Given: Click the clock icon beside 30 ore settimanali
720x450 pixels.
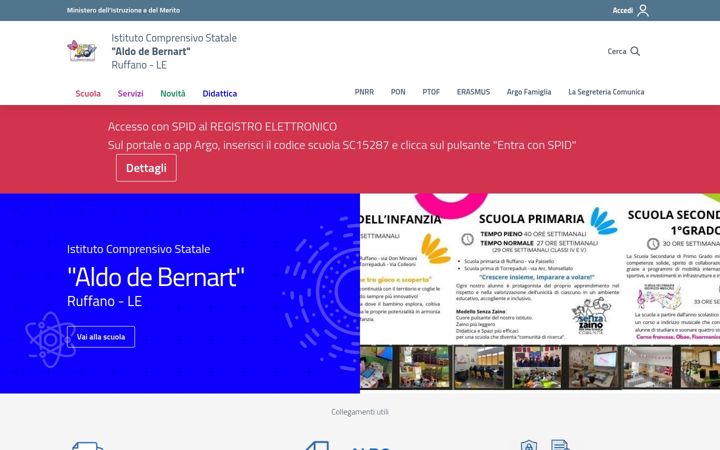Looking at the screenshot, I should [653, 244].
